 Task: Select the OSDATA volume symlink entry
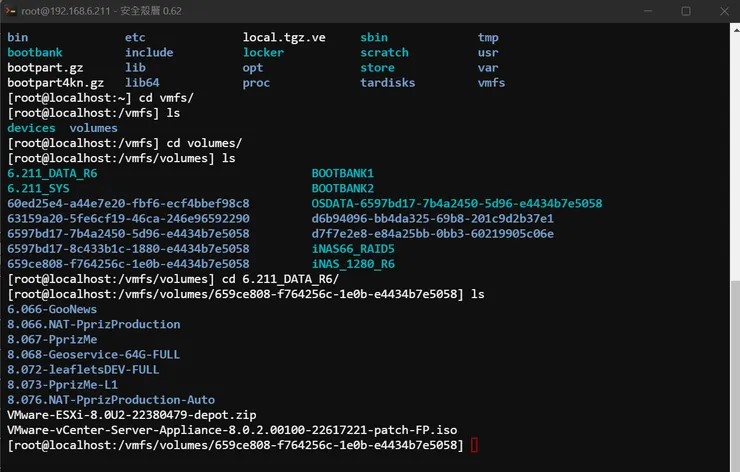pos(457,203)
